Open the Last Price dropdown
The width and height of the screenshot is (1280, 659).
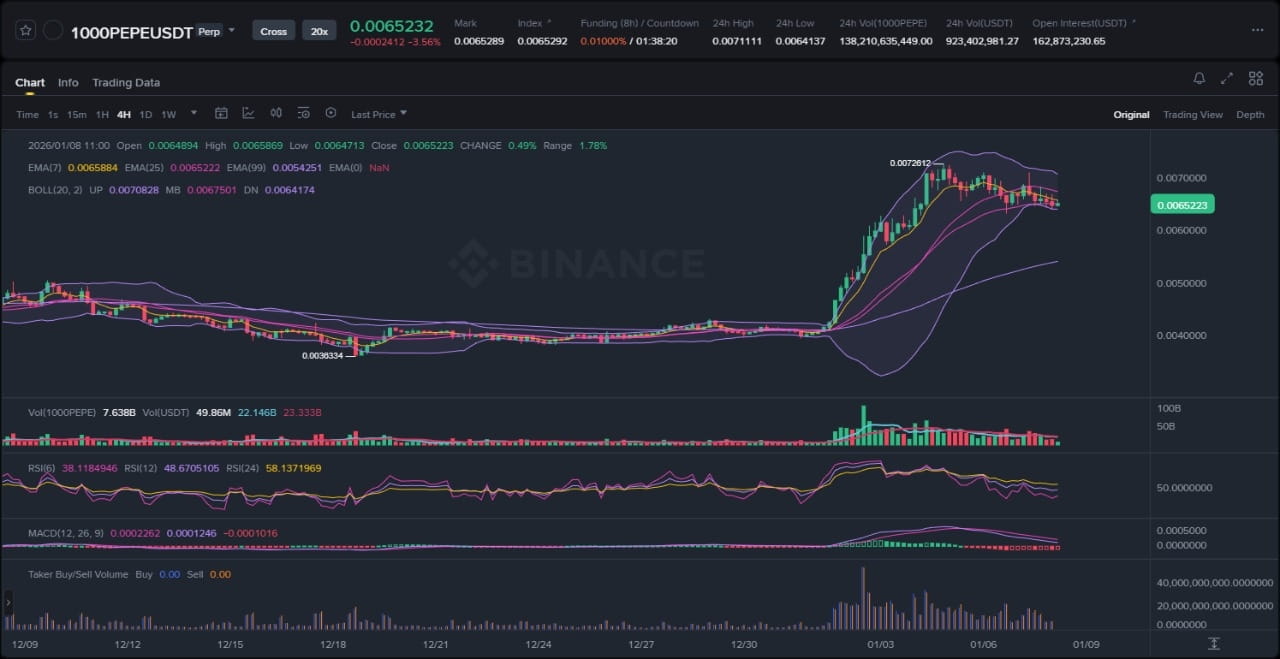coord(379,114)
